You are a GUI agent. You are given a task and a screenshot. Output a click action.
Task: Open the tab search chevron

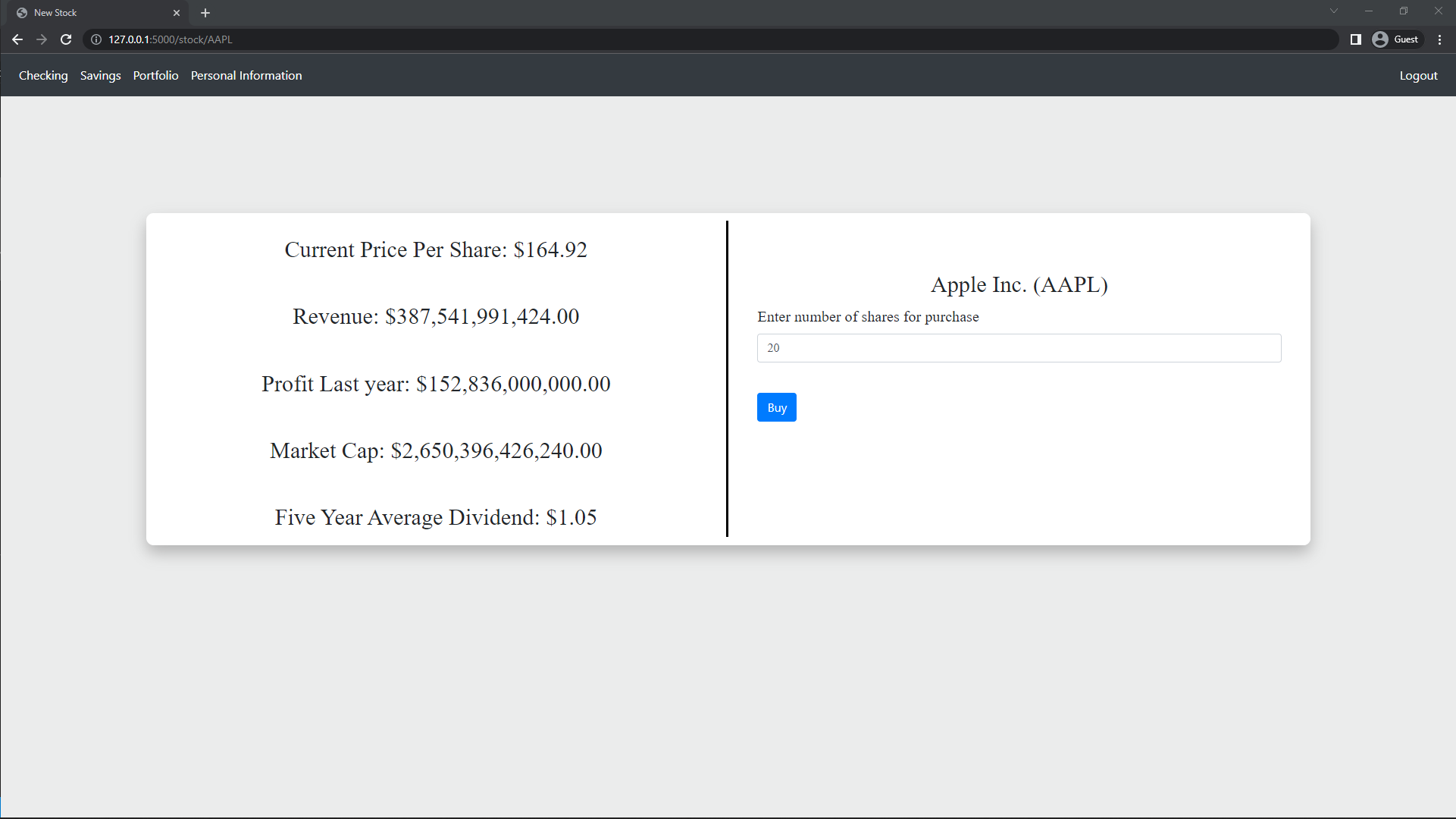pos(1334,11)
